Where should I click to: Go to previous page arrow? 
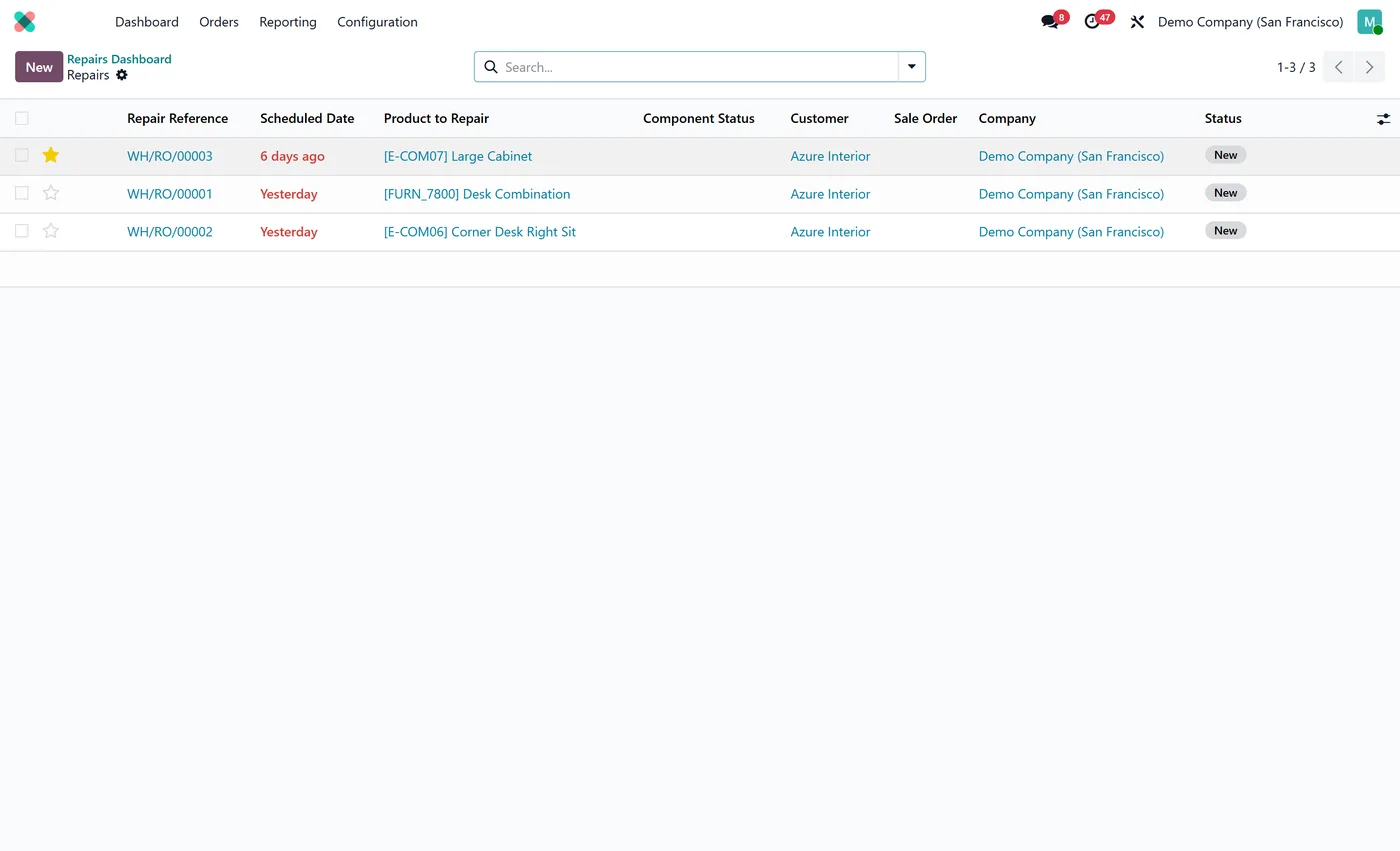click(1338, 67)
